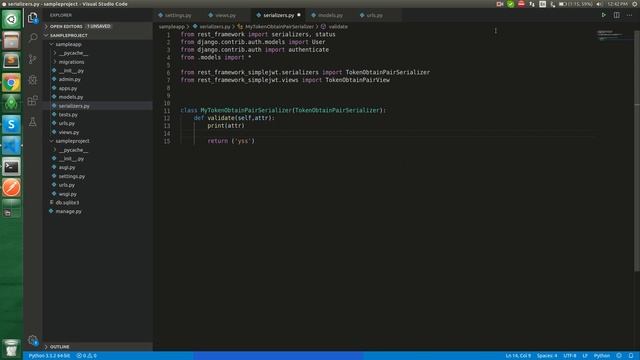The image size is (640, 360).
Task: Open the Explorer view icon
Action: [x=33, y=18]
